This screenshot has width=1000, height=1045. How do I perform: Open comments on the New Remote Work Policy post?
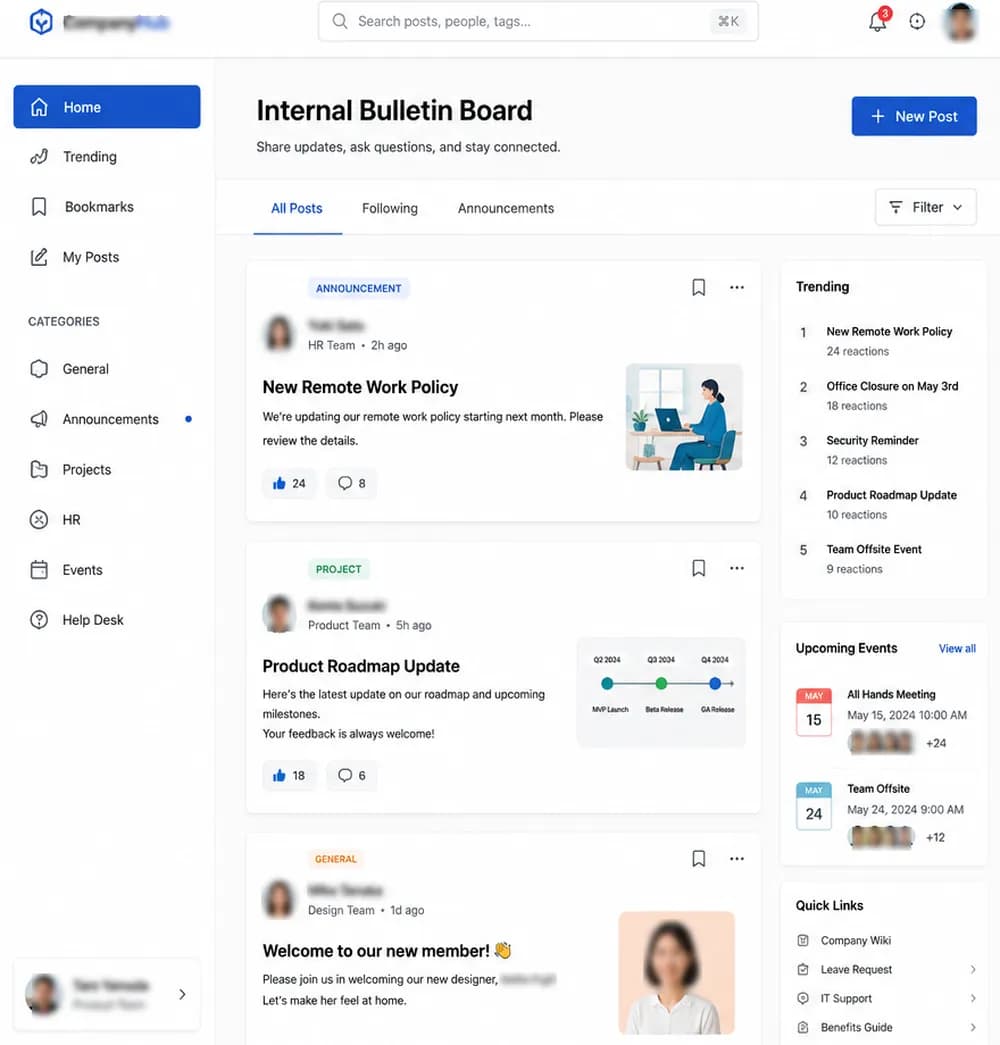[351, 483]
